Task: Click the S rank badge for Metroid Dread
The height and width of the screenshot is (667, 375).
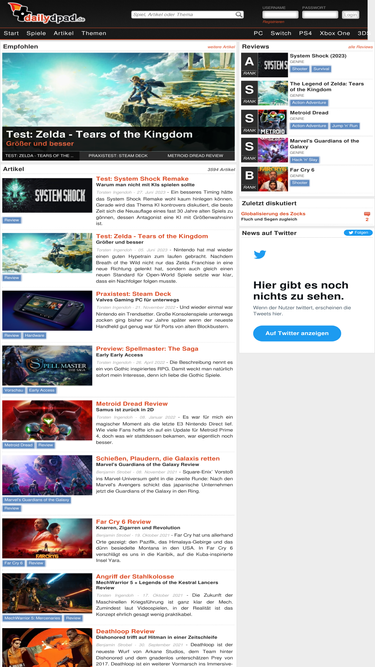Action: (250, 122)
